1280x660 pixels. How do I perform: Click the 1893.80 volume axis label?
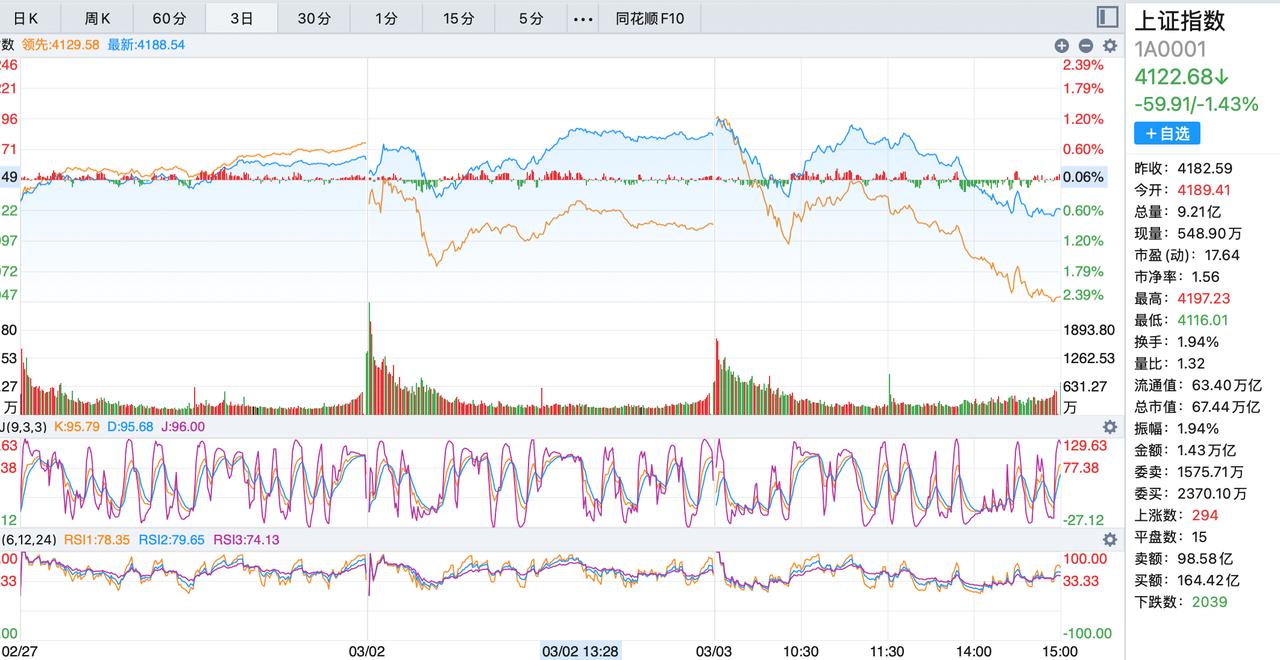pos(1088,329)
